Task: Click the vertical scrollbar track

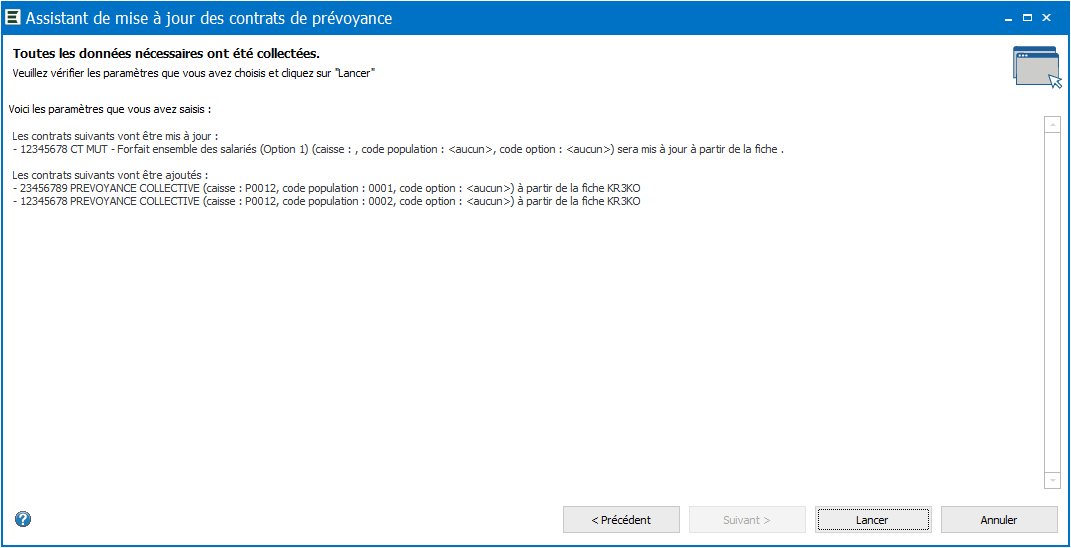Action: pyautogui.click(x=1051, y=302)
